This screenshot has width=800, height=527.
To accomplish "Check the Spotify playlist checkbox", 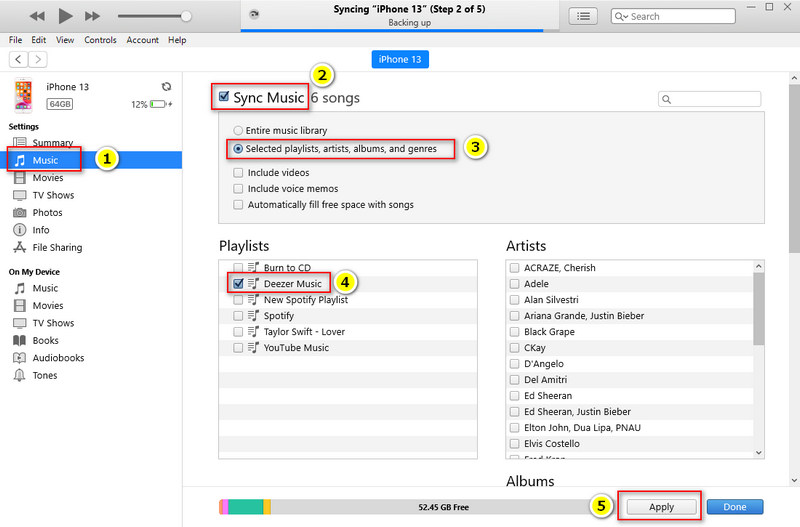I will [238, 316].
